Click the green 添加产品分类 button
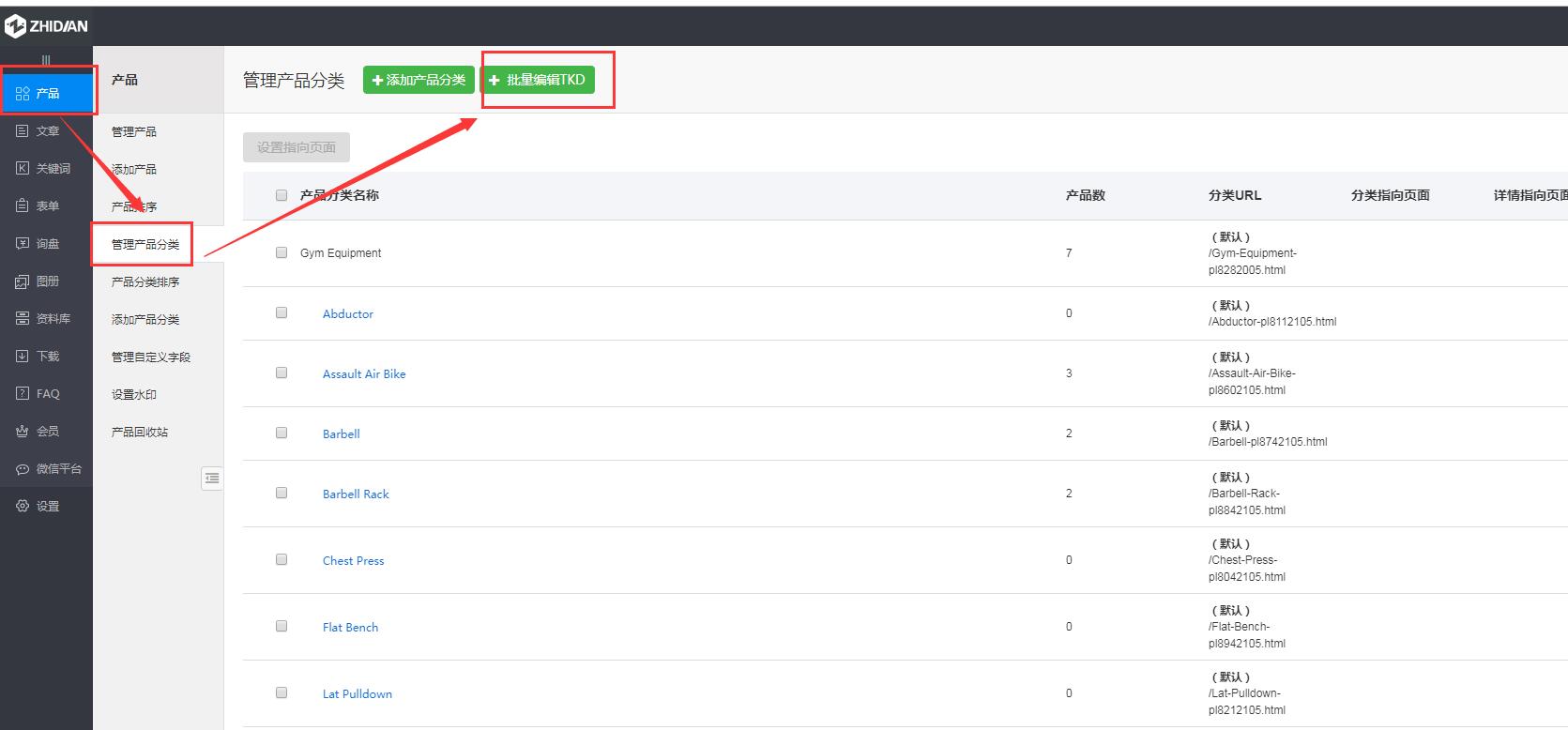This screenshot has height=730, width=1568. (419, 80)
